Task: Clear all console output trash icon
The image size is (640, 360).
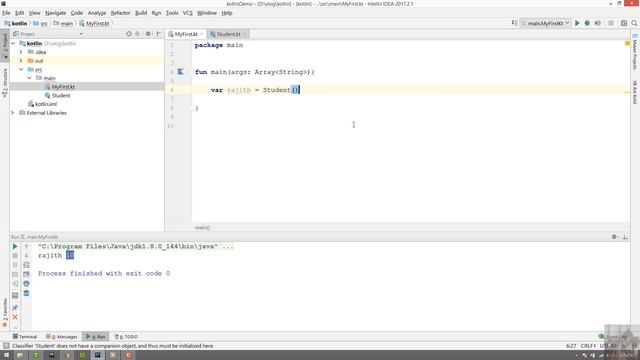Action: click(x=26, y=293)
